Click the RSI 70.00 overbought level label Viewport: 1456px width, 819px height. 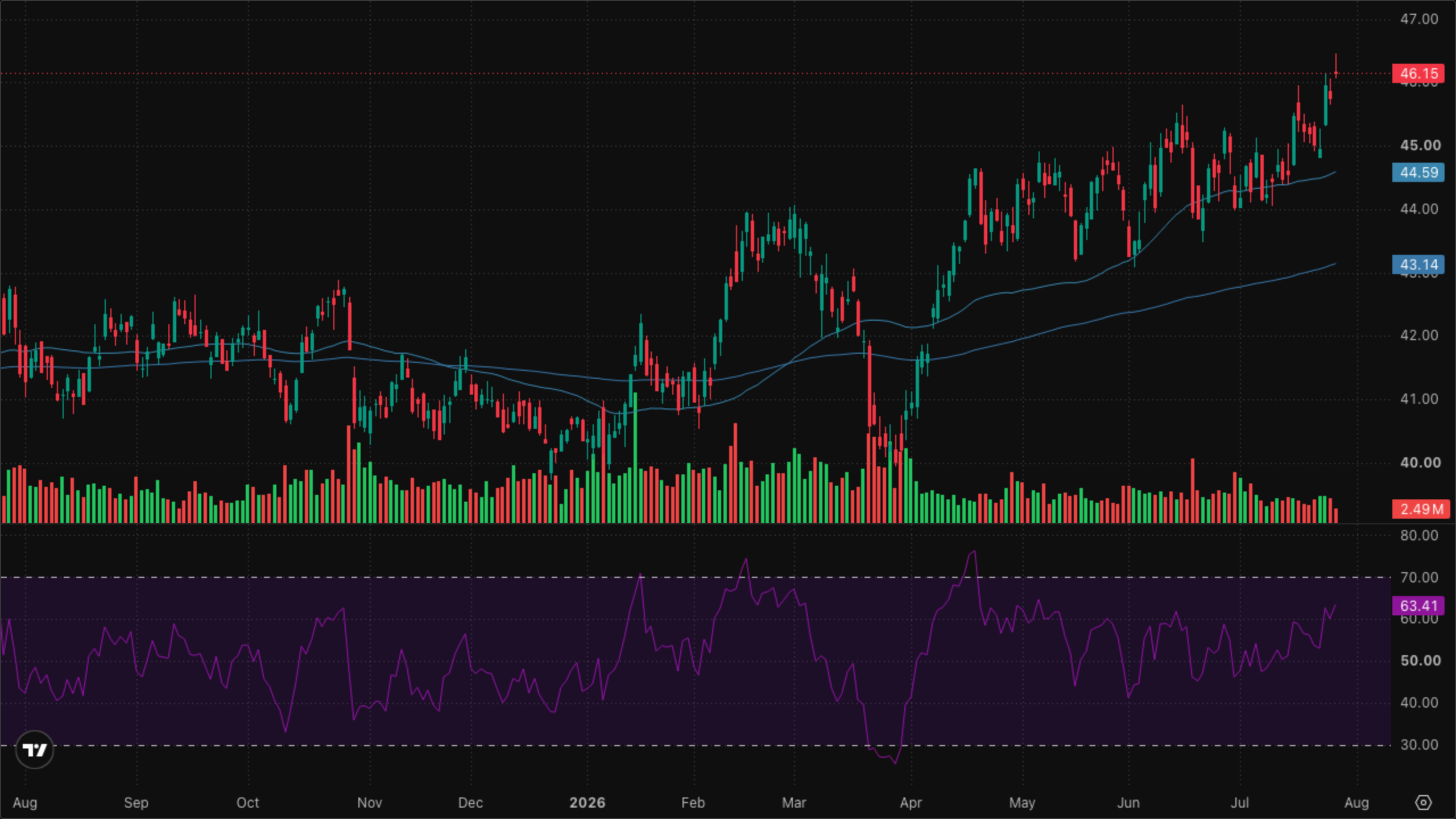(1419, 577)
